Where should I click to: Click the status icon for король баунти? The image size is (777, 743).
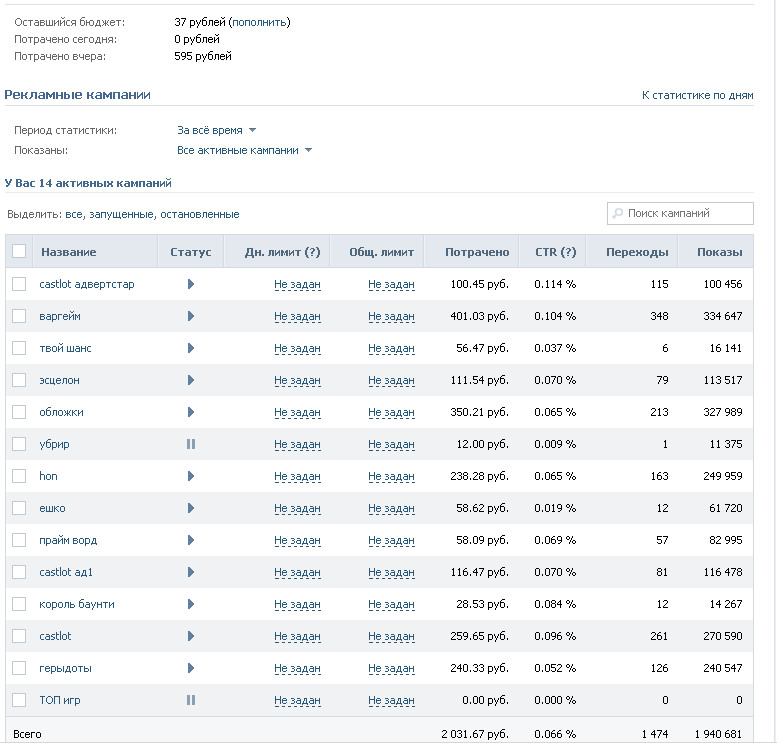point(191,604)
